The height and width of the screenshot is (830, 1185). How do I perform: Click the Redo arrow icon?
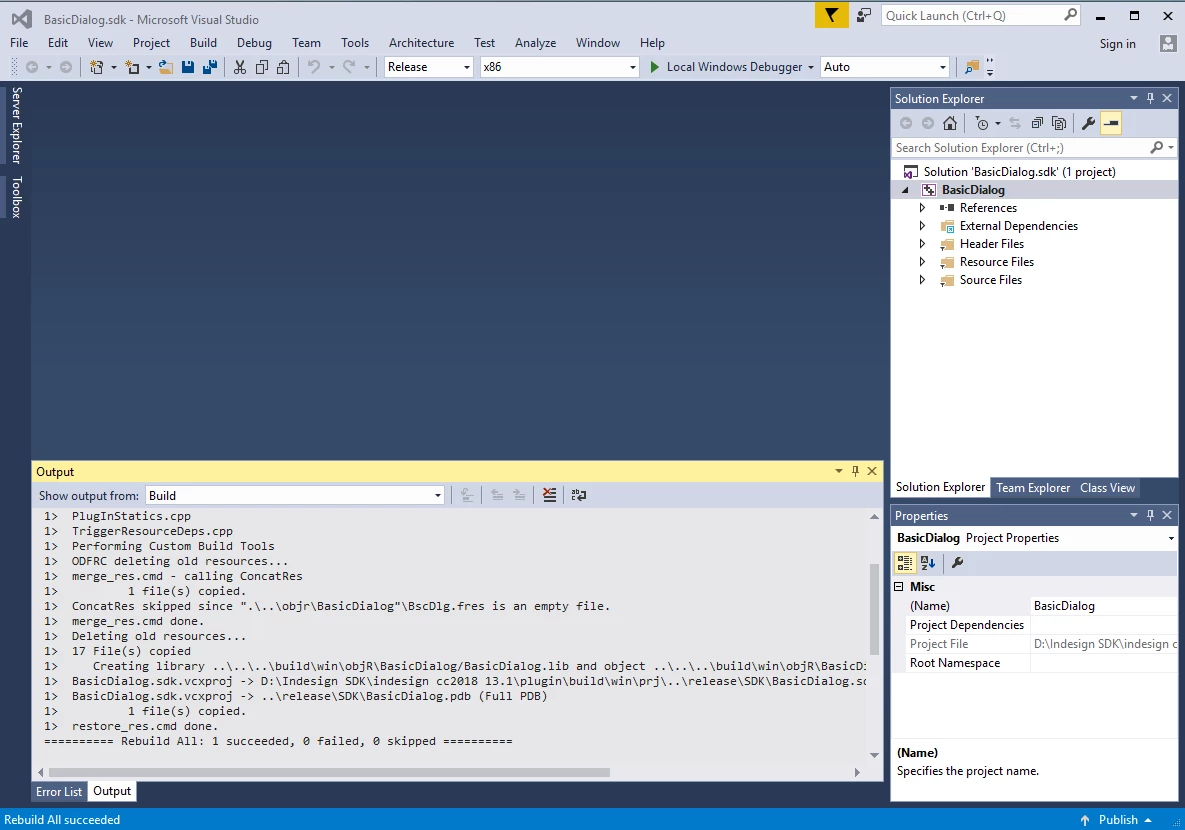click(x=349, y=67)
